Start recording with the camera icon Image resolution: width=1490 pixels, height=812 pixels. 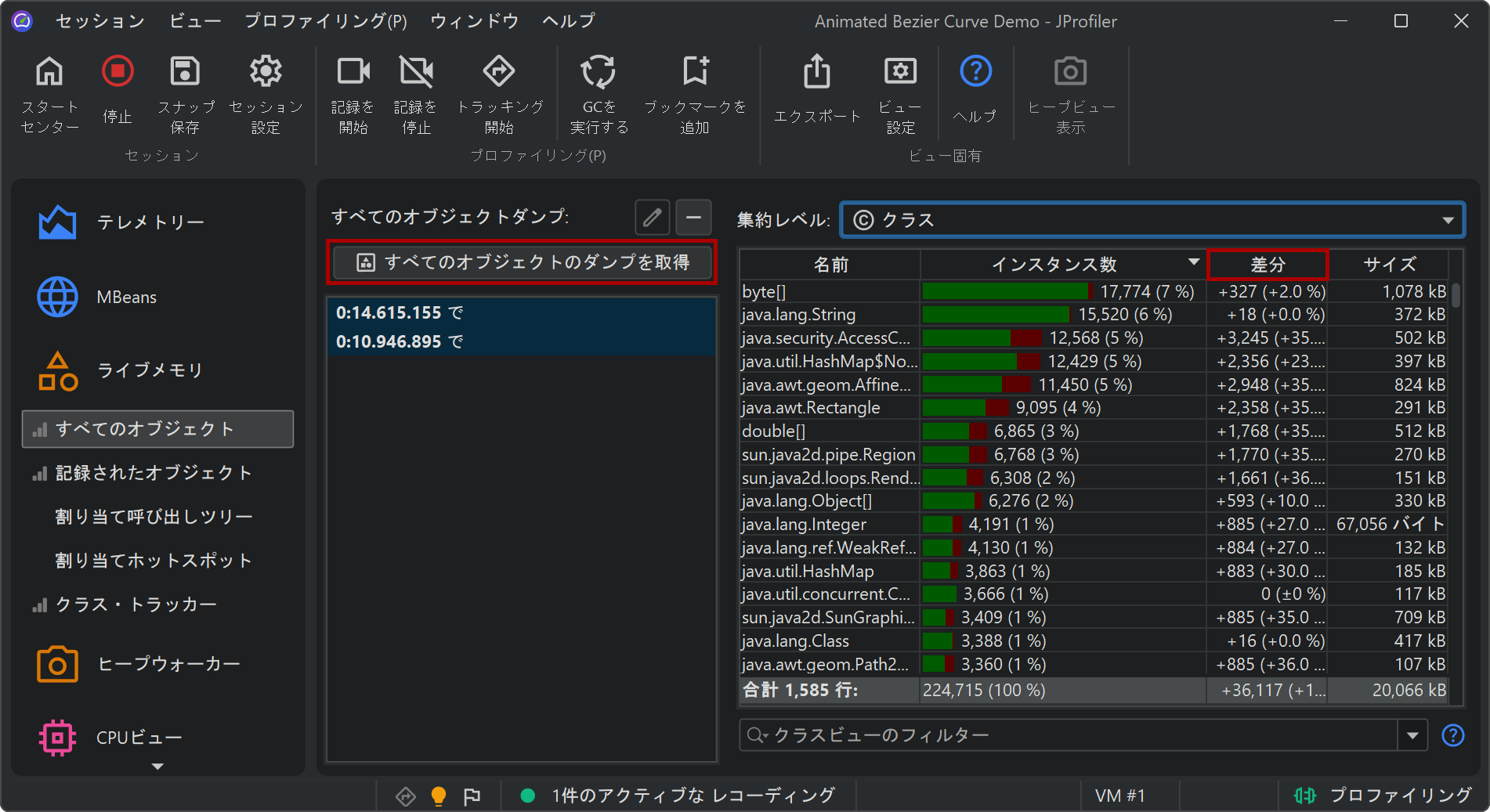tap(353, 72)
